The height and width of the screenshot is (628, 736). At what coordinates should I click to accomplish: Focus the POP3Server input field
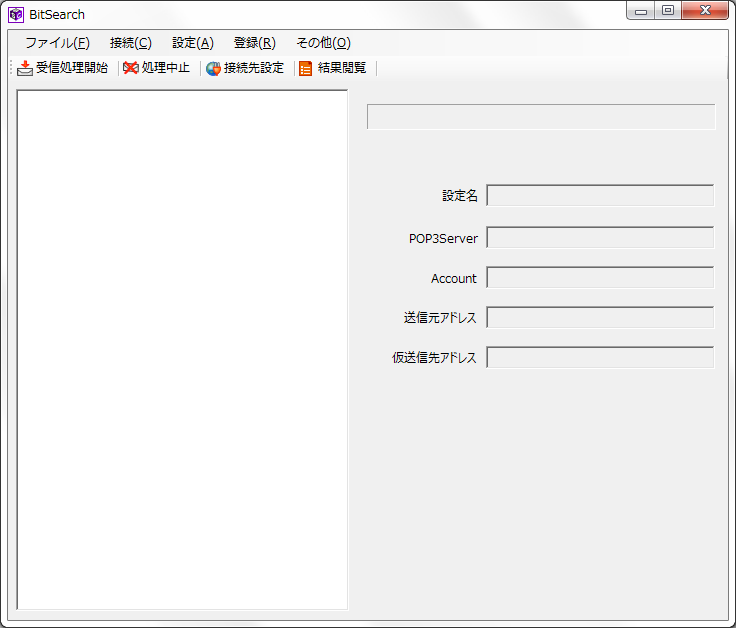(x=600, y=238)
